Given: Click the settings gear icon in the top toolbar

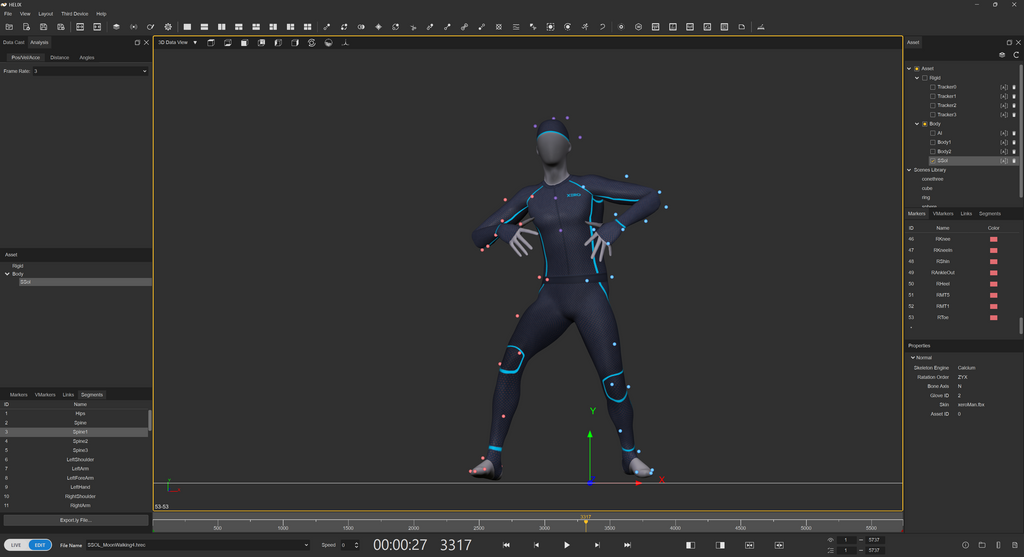Looking at the screenshot, I should tap(168, 27).
